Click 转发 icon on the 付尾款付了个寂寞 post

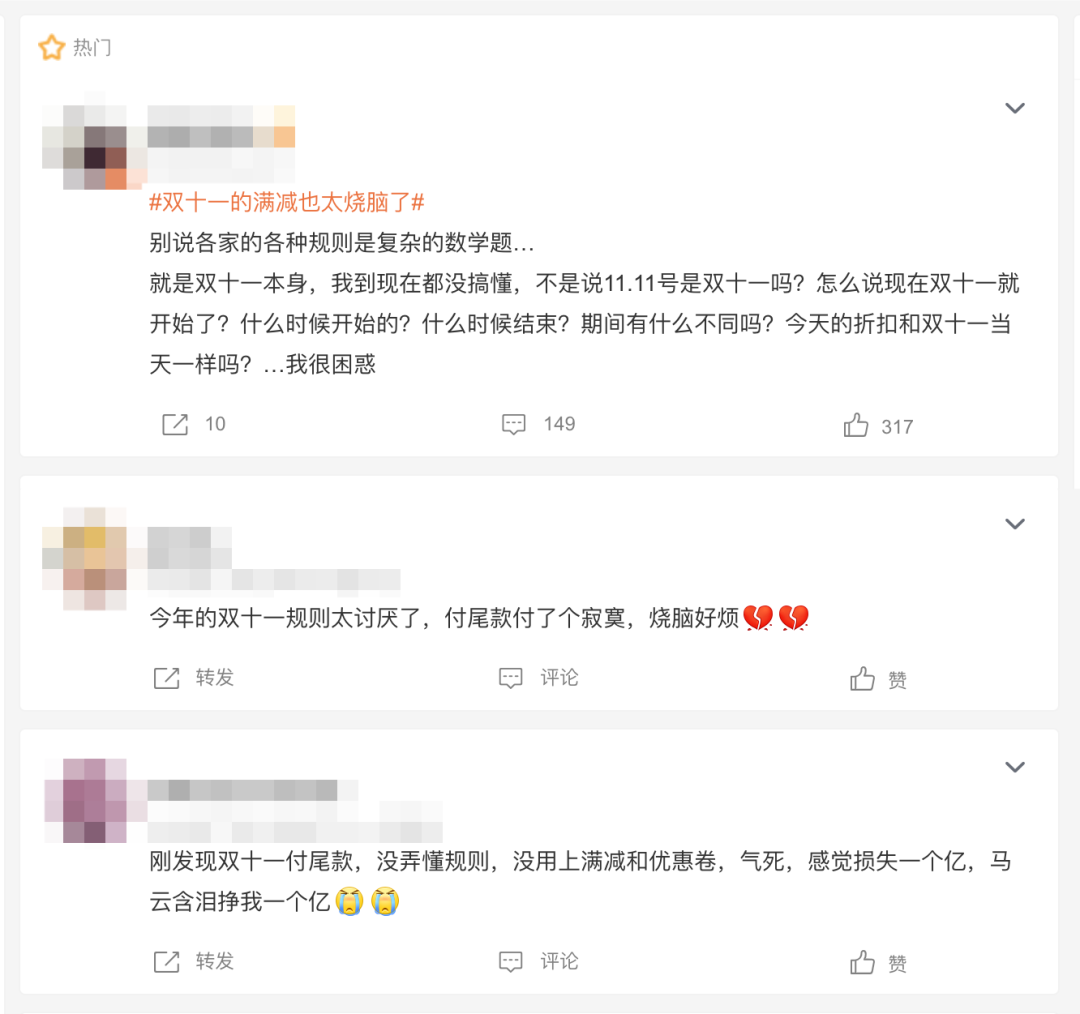(166, 678)
